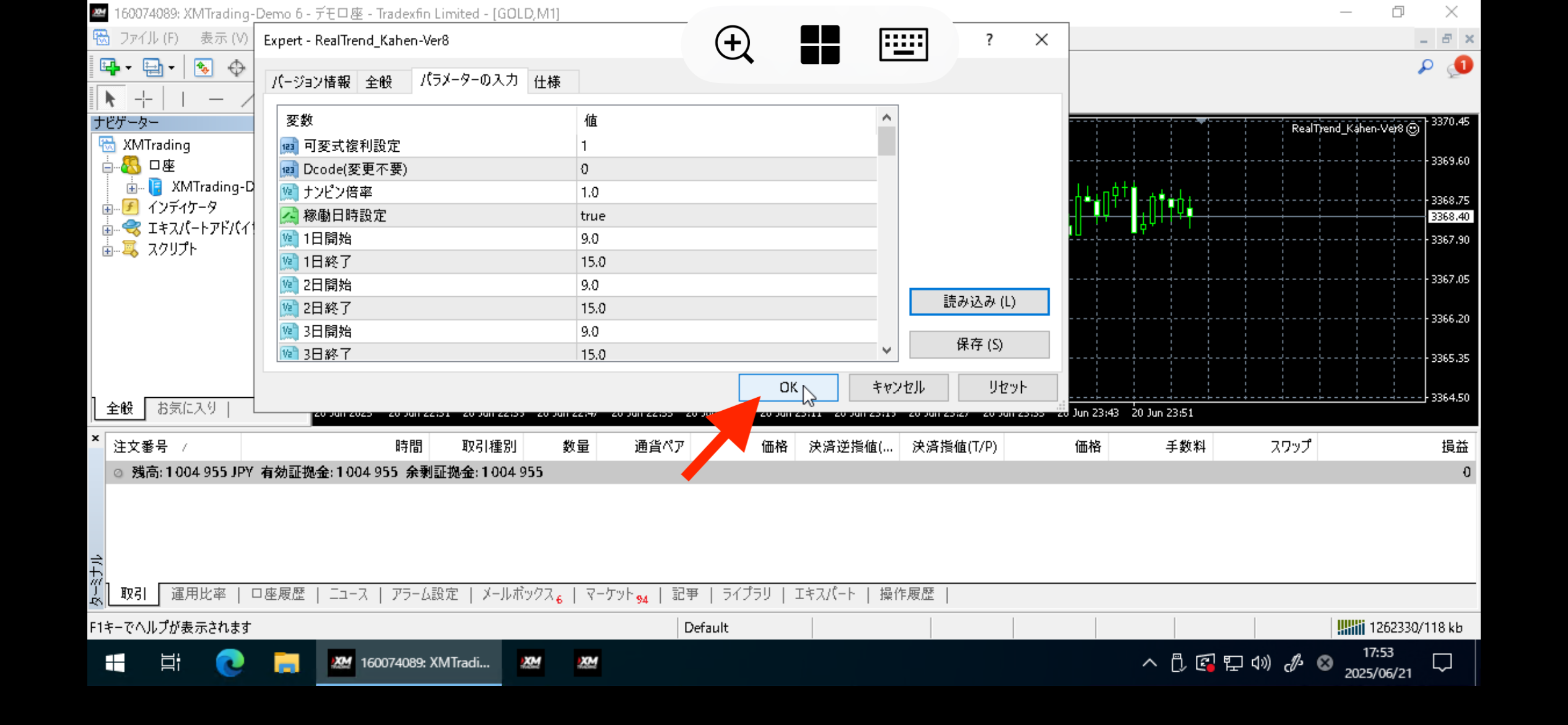Click the second XM taskbar icon

pyautogui.click(x=531, y=662)
